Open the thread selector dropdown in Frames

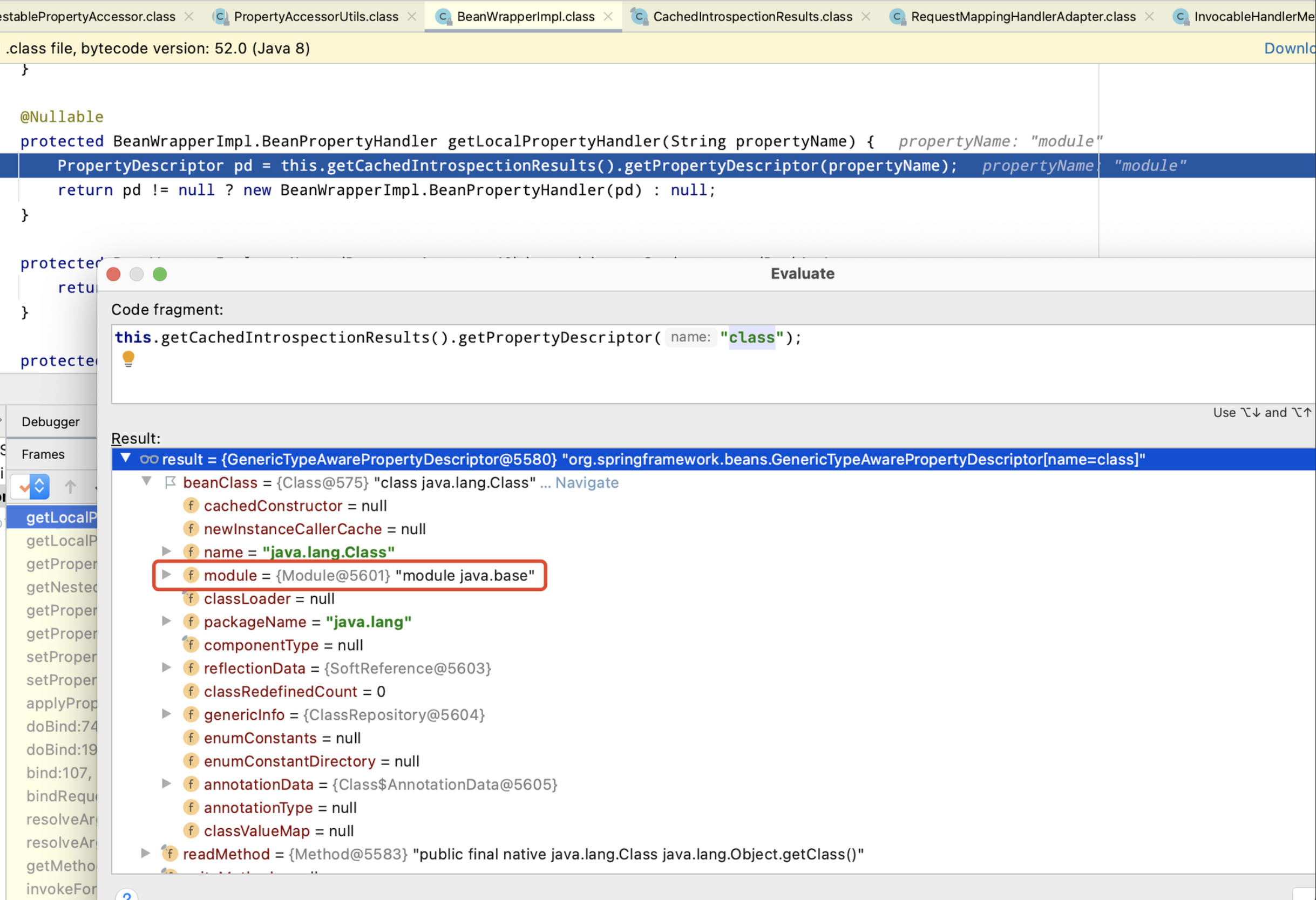click(31, 487)
